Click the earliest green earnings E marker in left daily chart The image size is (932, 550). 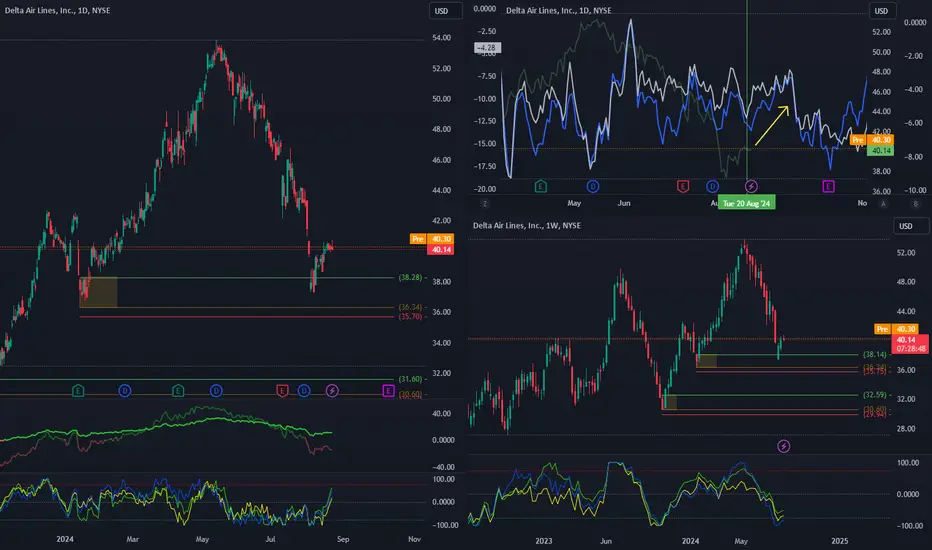[78, 391]
